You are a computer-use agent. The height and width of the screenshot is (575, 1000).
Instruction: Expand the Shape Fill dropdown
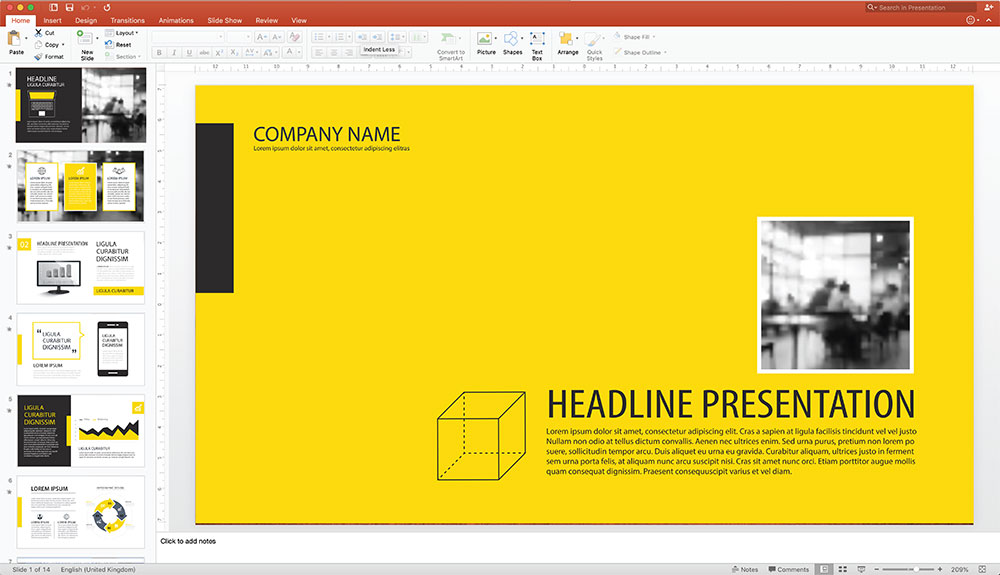click(x=654, y=37)
